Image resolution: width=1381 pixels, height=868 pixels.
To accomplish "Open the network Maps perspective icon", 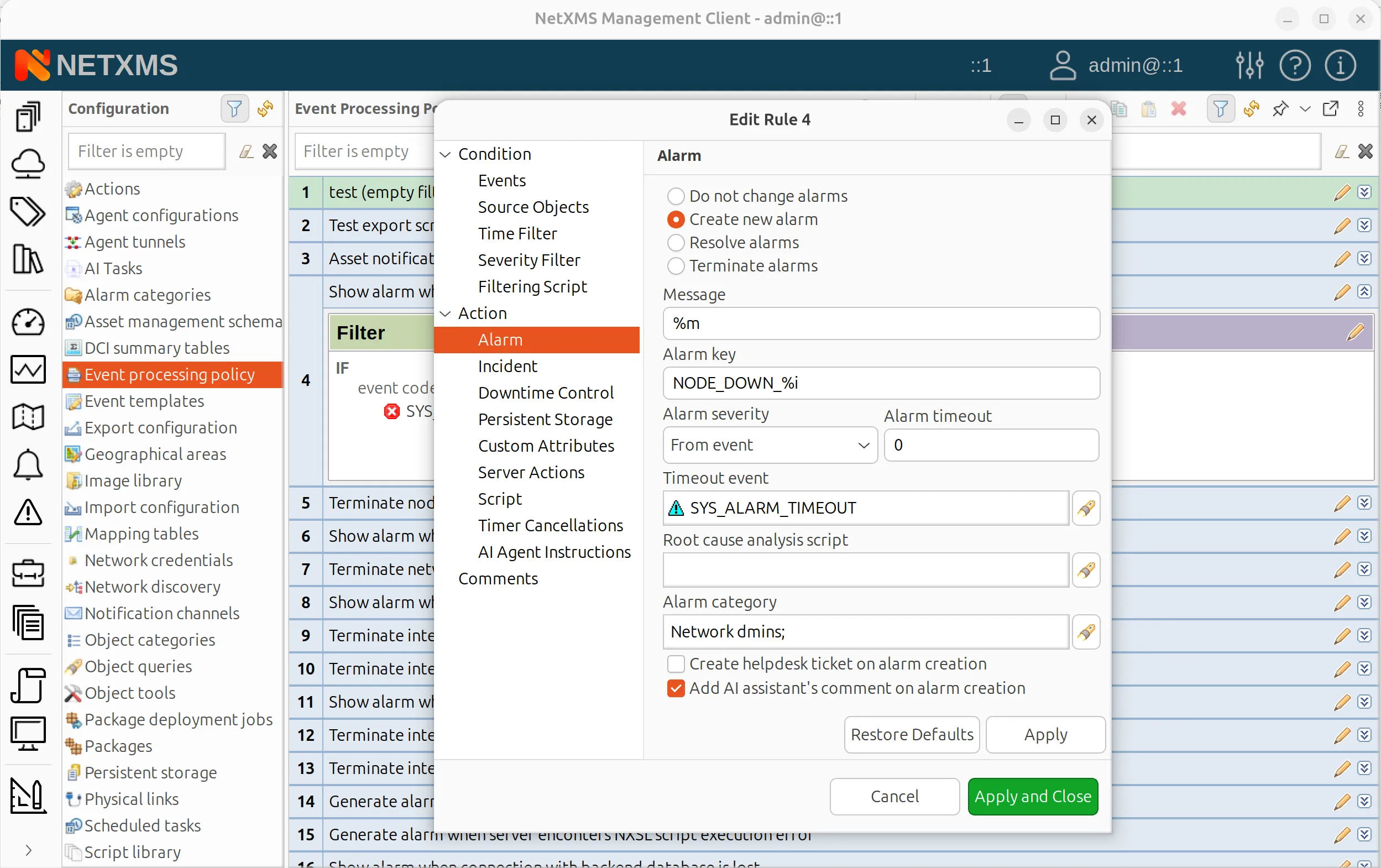I will click(x=28, y=417).
